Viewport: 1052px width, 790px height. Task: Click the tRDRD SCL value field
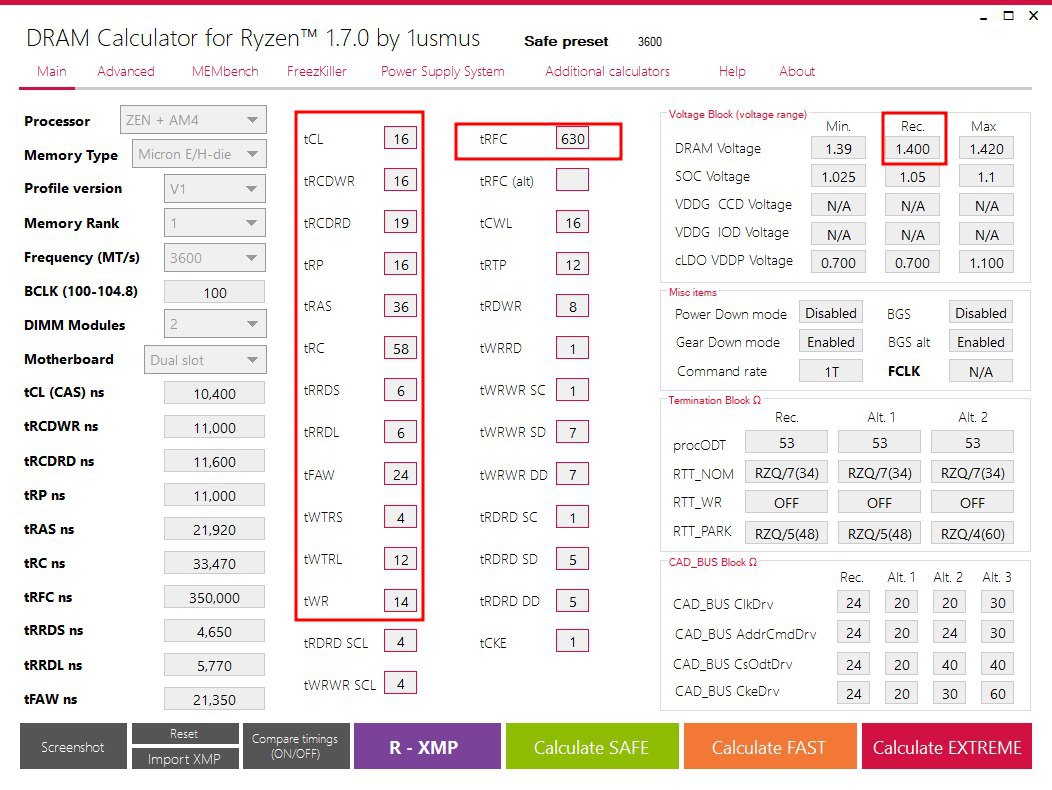[x=401, y=642]
